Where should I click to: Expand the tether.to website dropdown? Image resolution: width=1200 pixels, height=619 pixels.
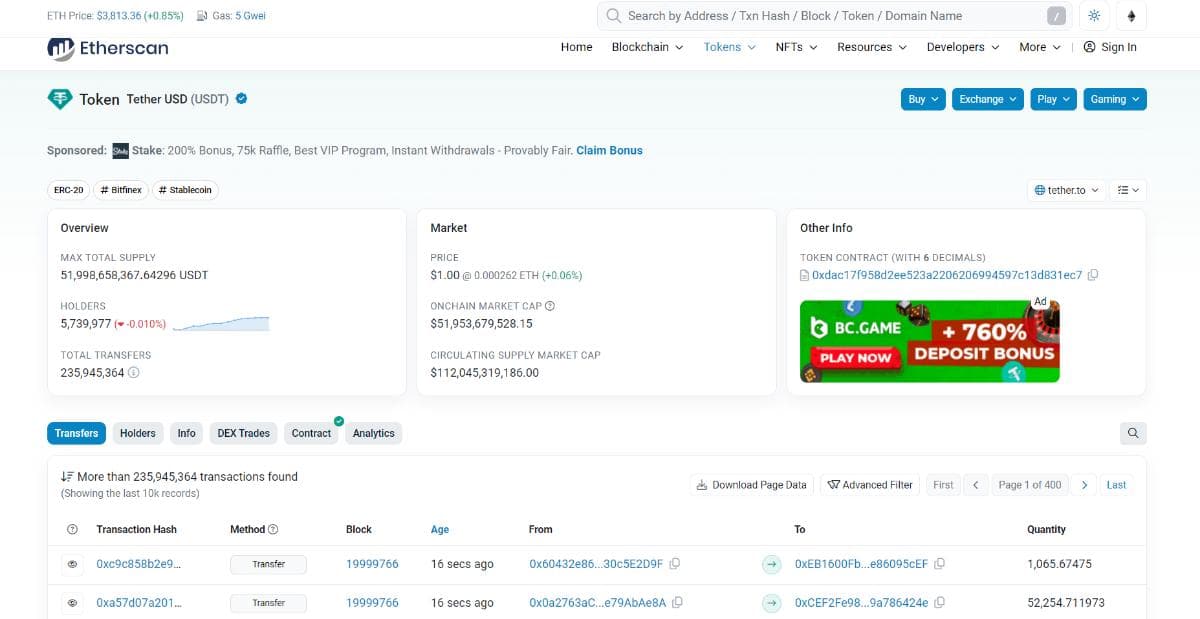[x=1066, y=189]
